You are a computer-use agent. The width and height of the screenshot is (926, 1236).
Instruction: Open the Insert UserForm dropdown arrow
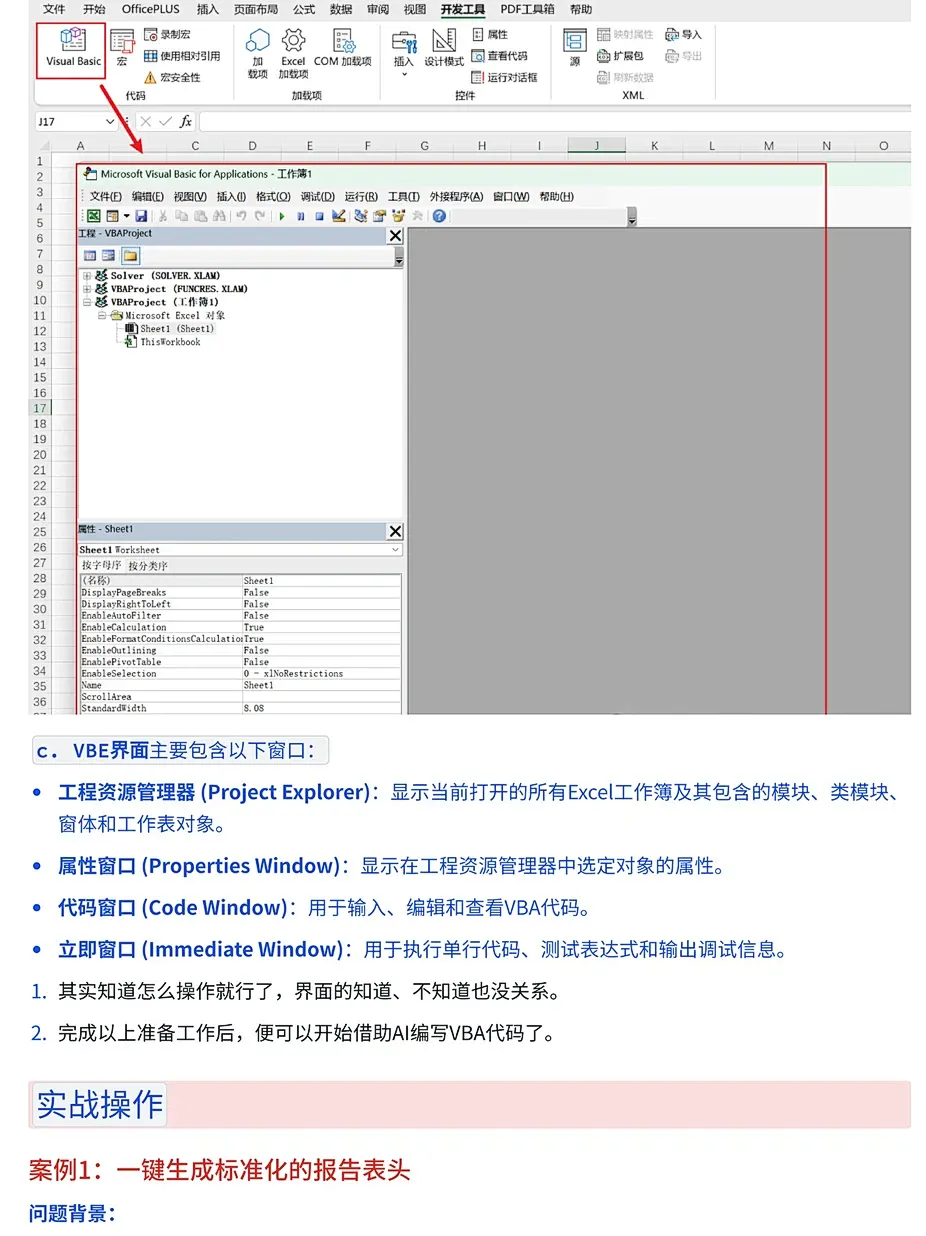point(125,216)
